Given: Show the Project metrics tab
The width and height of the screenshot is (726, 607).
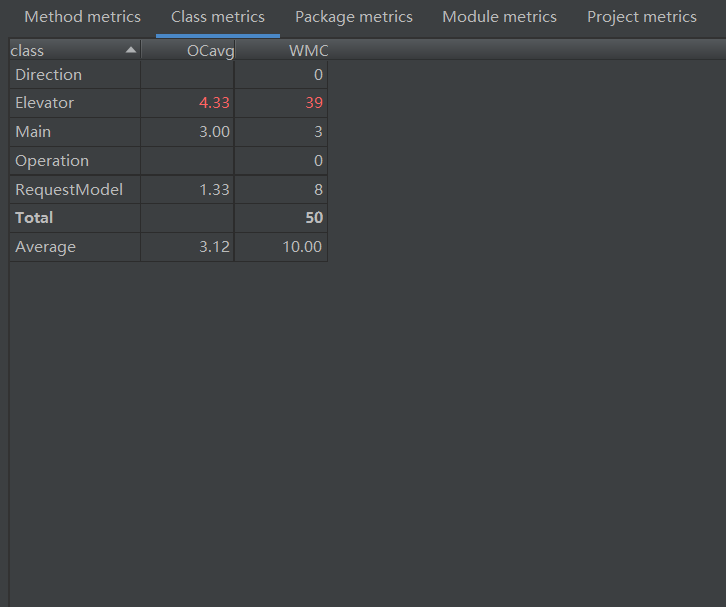Looking at the screenshot, I should coord(642,17).
